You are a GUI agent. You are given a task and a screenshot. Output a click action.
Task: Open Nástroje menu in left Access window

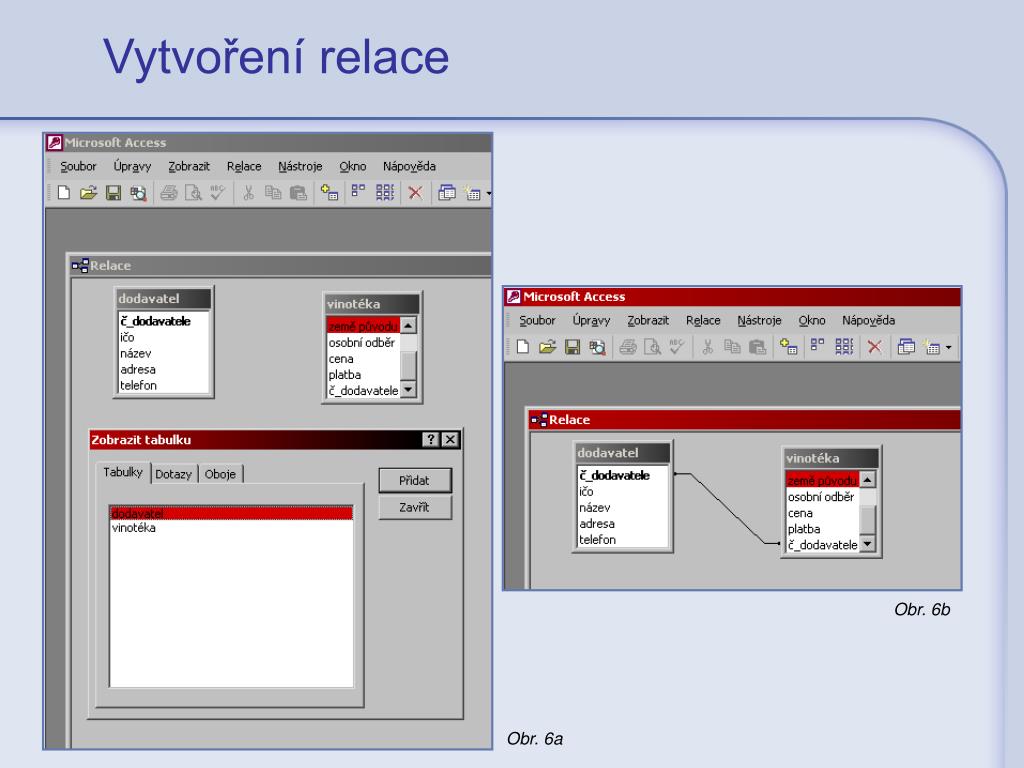pos(300,166)
